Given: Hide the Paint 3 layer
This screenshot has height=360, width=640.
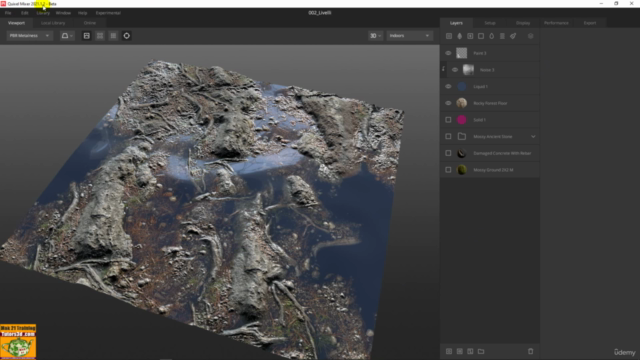Looking at the screenshot, I should (x=448, y=53).
